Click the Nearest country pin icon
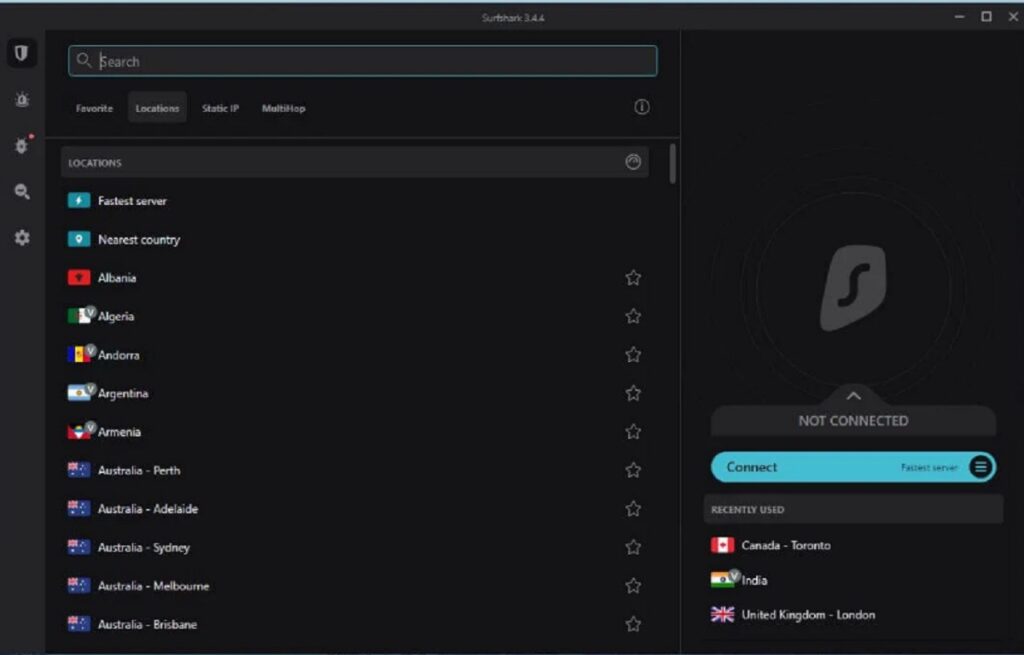 79,239
